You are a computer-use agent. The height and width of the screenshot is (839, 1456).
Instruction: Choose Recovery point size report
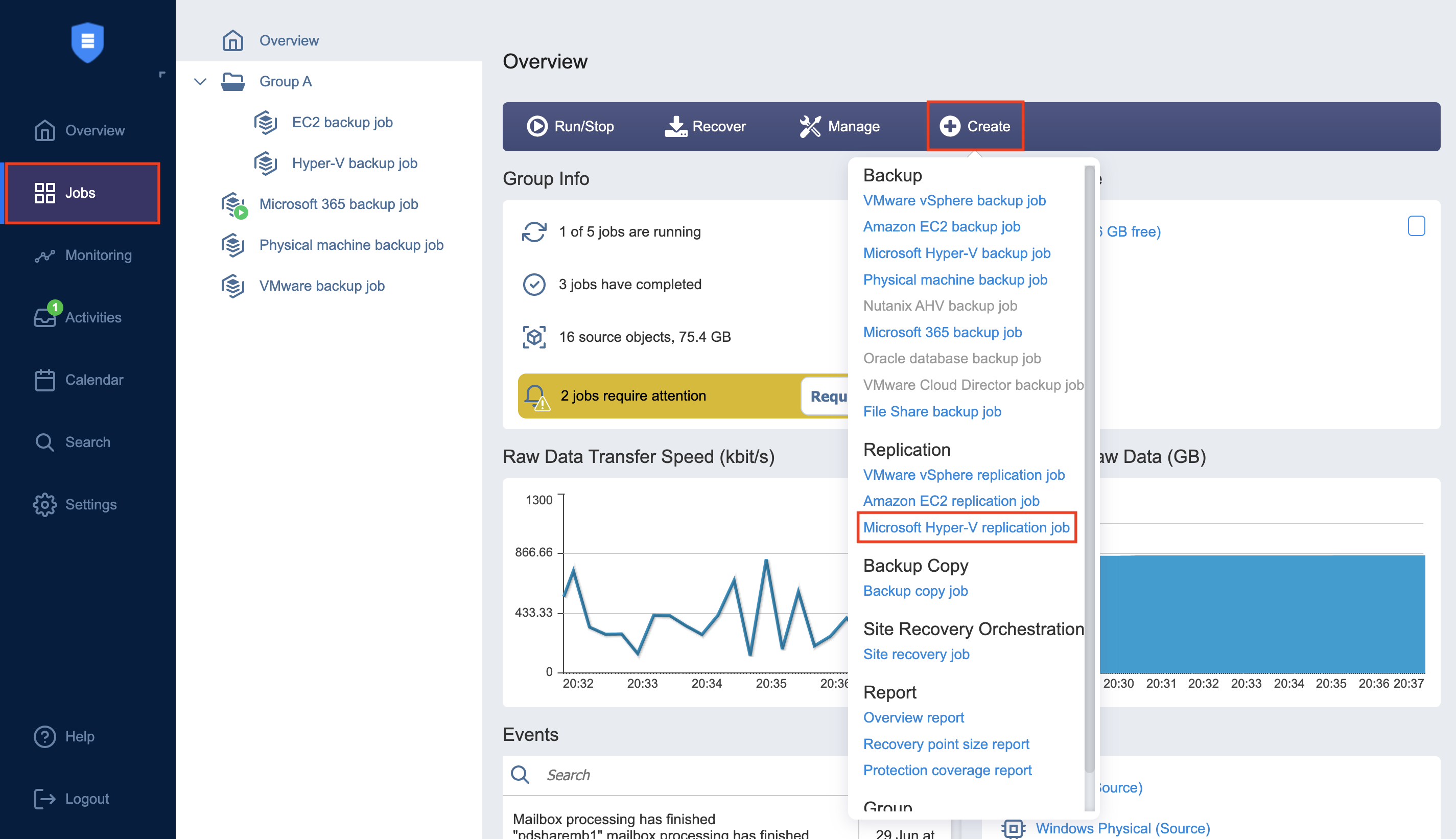946,744
